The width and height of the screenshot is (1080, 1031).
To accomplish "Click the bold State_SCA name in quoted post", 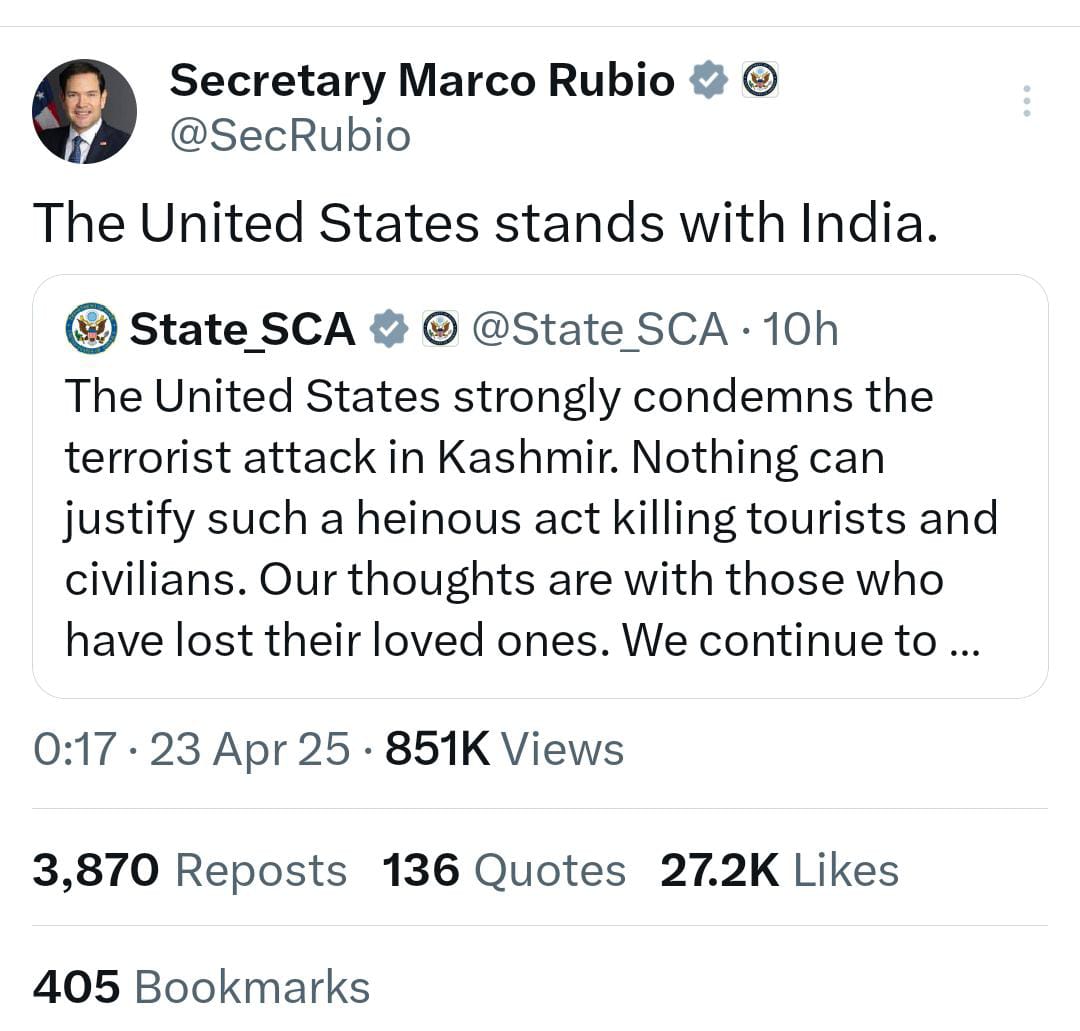I will [x=243, y=329].
